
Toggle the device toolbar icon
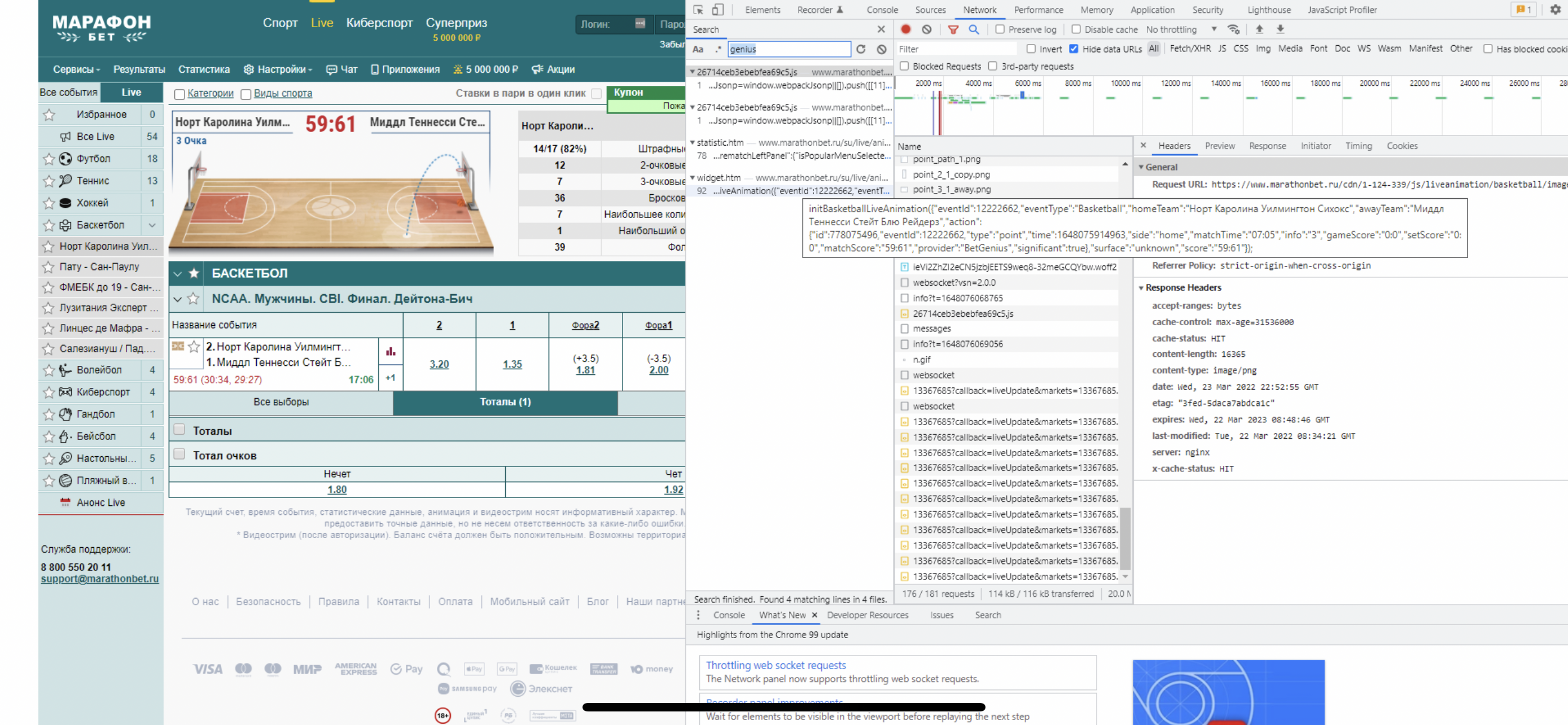click(x=717, y=10)
